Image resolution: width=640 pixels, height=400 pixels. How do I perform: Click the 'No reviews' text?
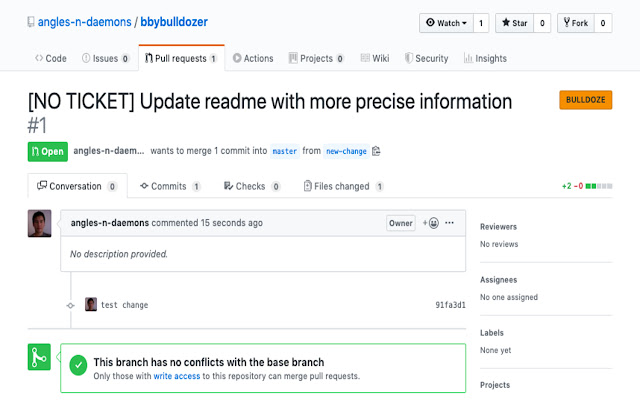click(x=499, y=244)
